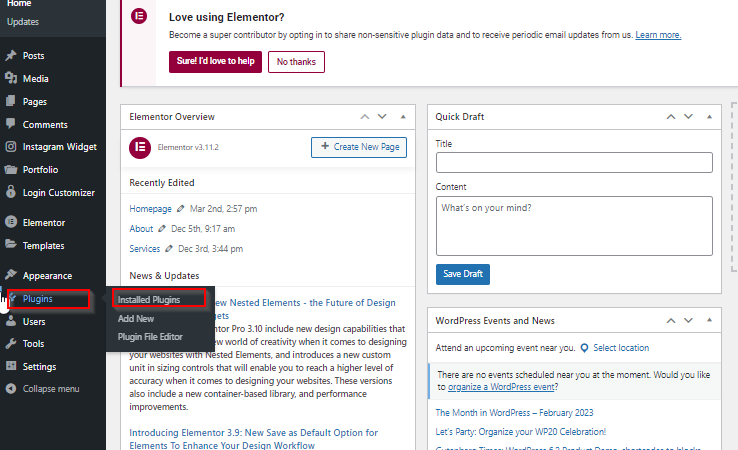This screenshot has height=450, width=738.
Task: Click the Users person icon
Action: [11, 321]
